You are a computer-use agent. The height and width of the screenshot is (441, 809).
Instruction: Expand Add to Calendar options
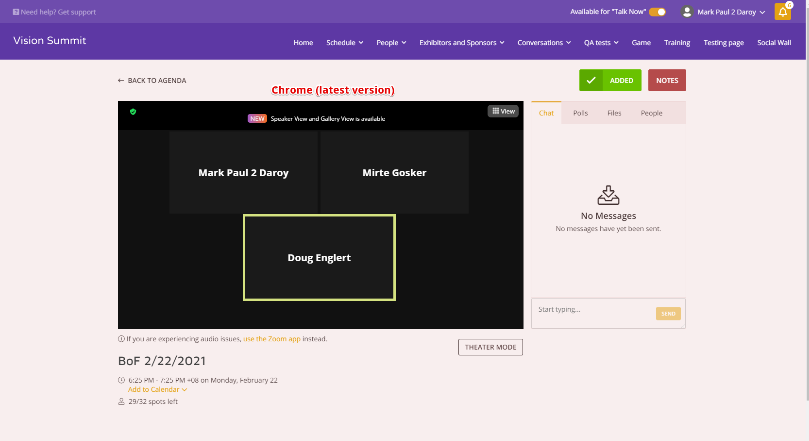click(x=157, y=389)
